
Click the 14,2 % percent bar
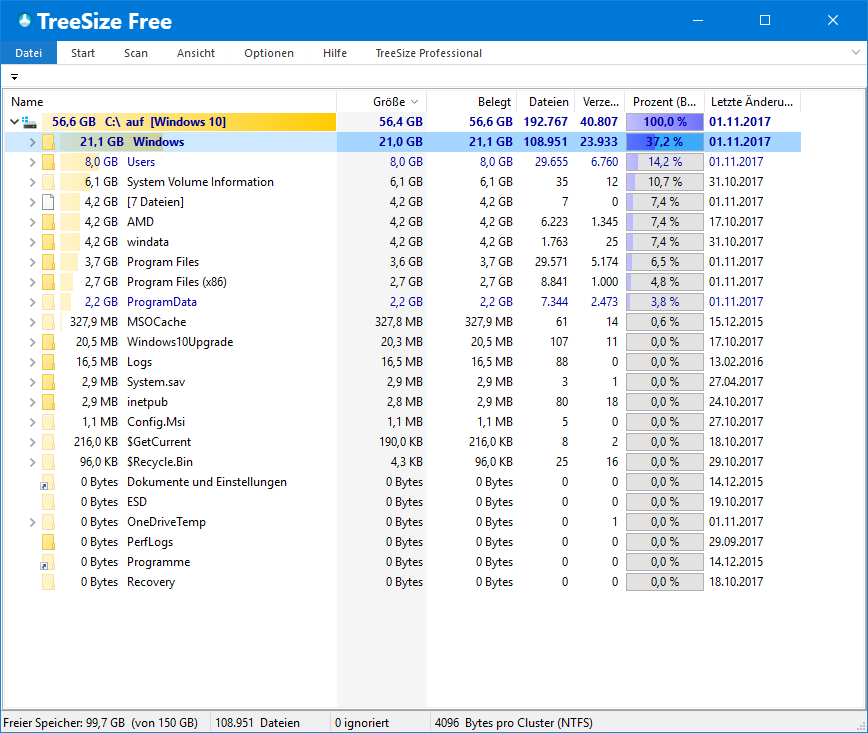665,162
